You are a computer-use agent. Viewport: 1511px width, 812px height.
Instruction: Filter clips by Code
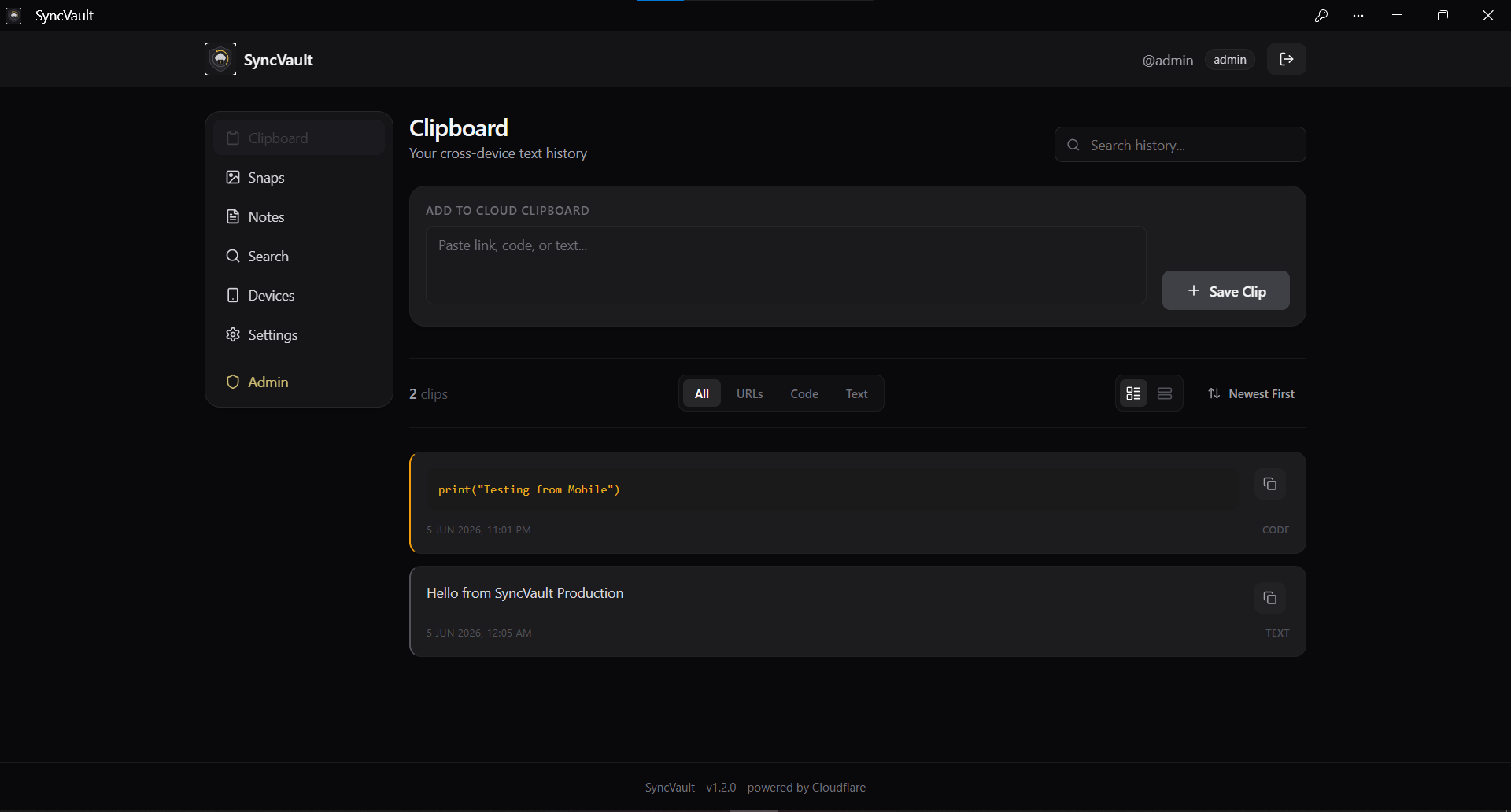804,393
